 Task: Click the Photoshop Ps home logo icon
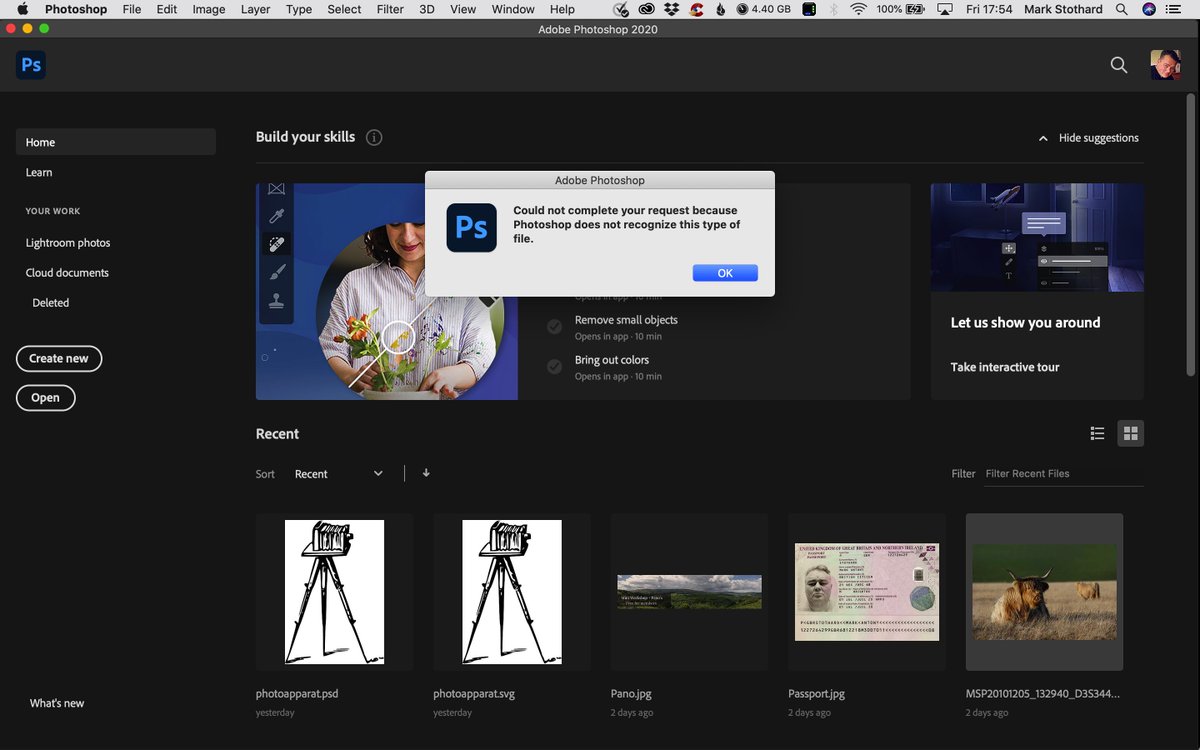31,65
